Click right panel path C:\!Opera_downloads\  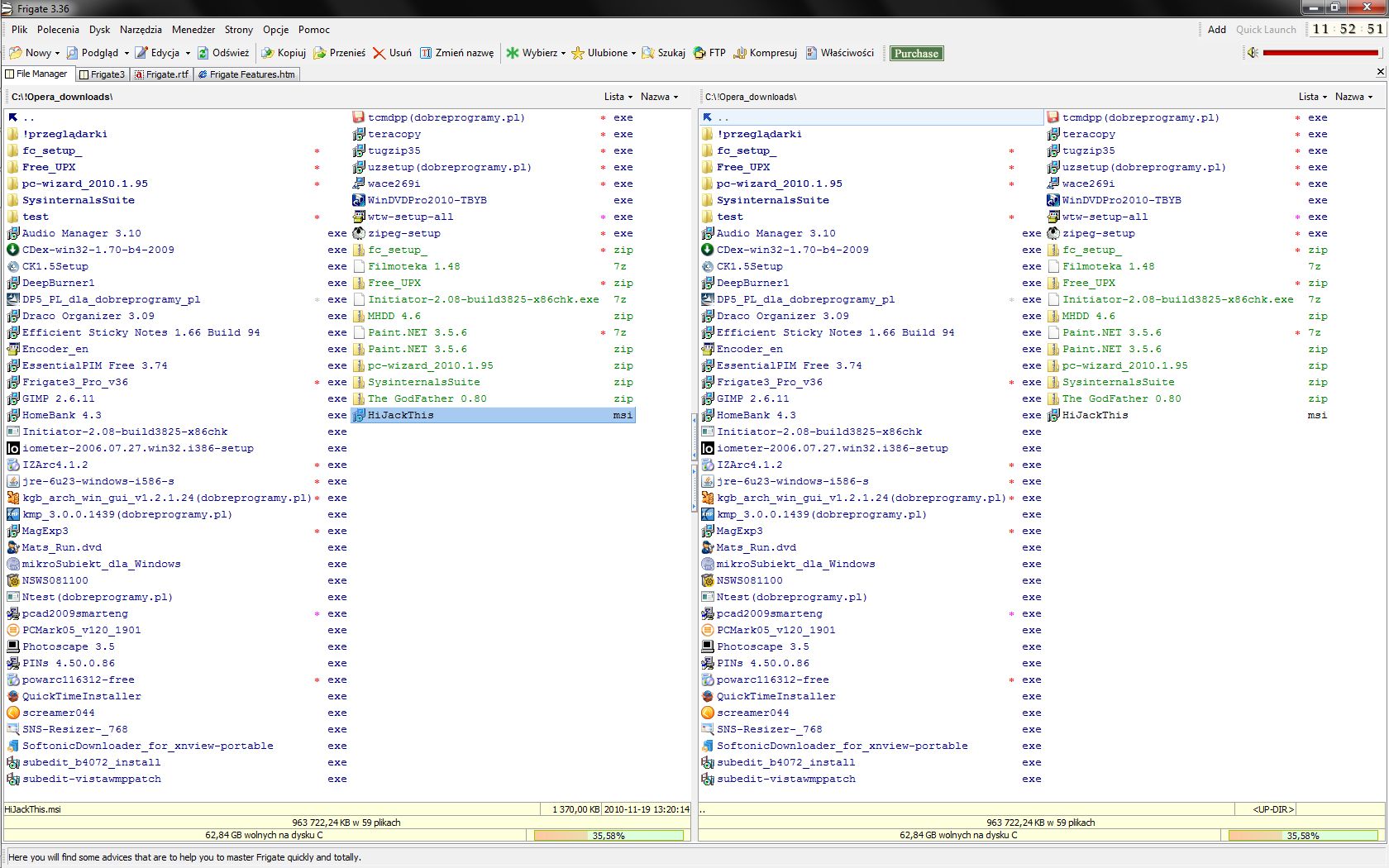point(751,97)
